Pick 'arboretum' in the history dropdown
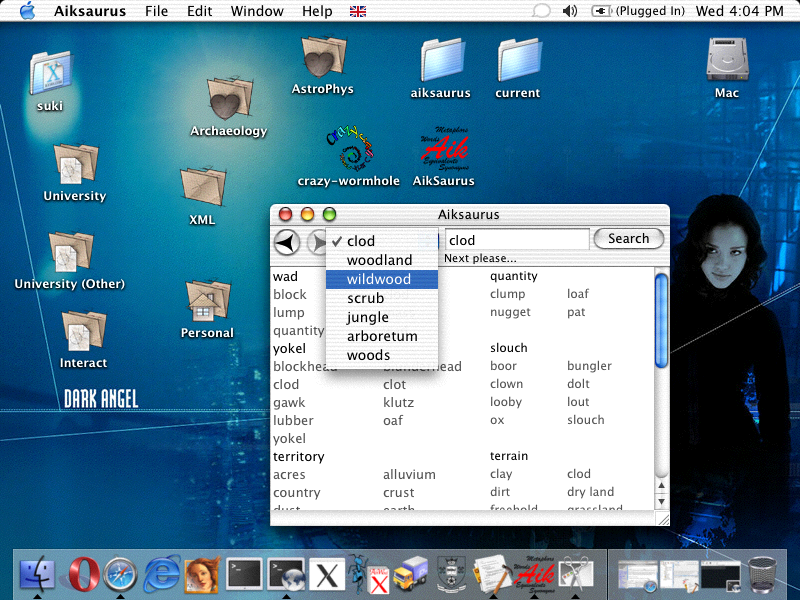800x600 pixels. [x=382, y=336]
